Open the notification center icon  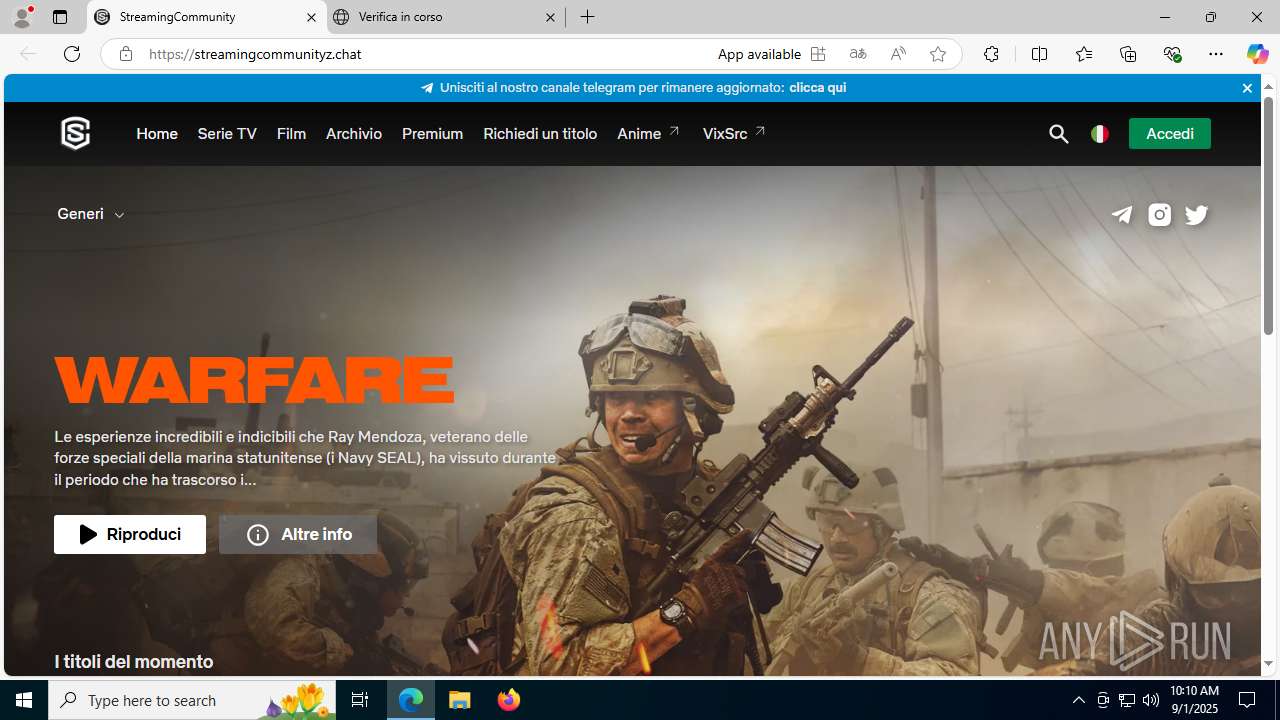coord(1247,700)
